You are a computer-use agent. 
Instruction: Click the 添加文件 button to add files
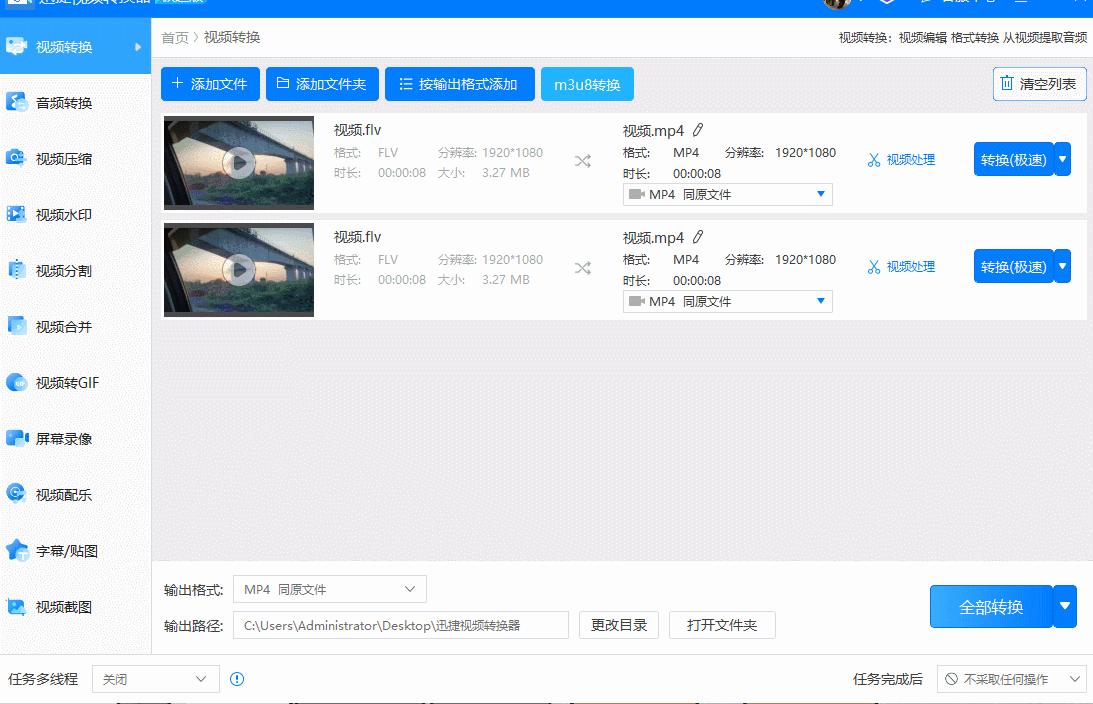[209, 84]
